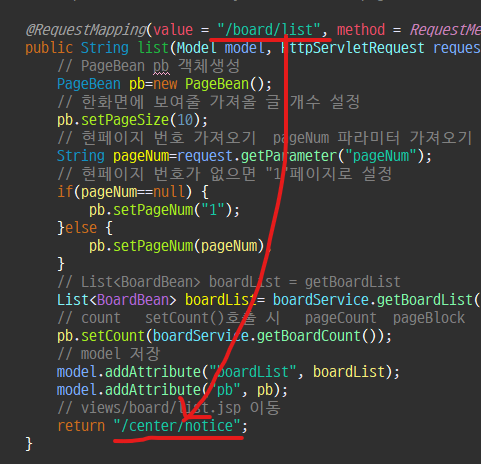Click the method name list
This screenshot has height=464, width=481.
[153, 48]
